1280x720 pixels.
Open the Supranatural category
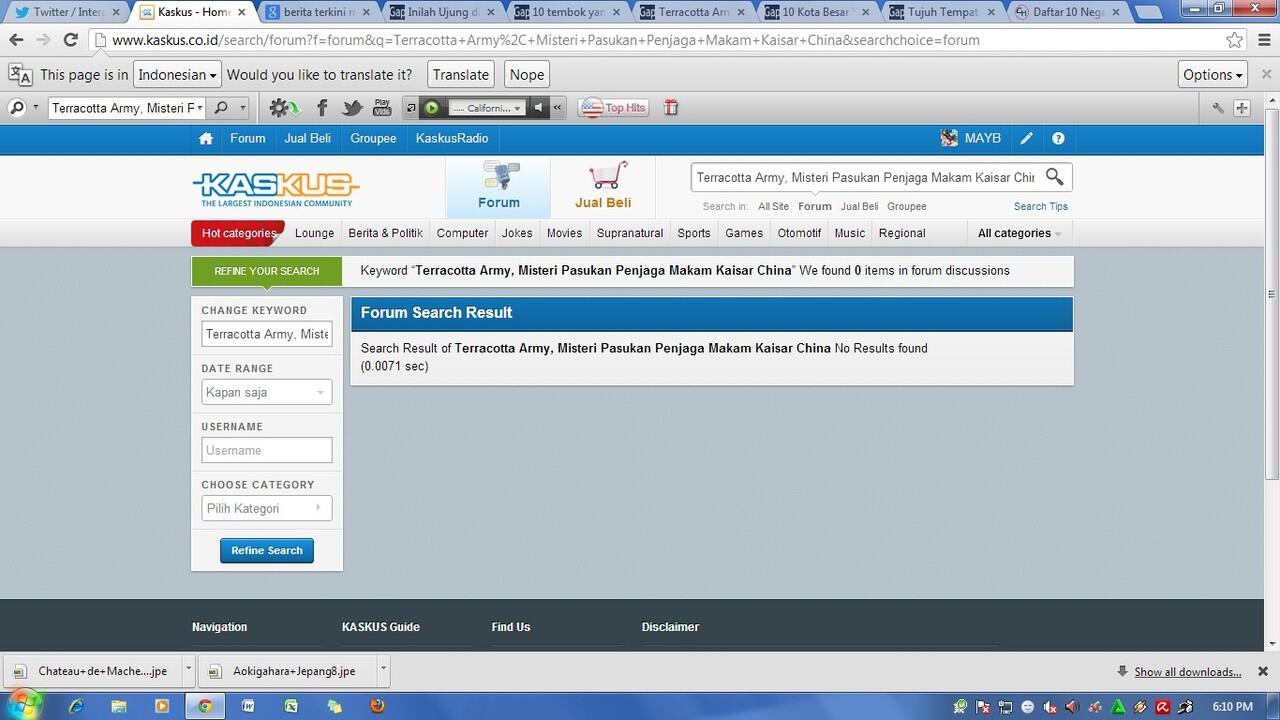tap(630, 233)
